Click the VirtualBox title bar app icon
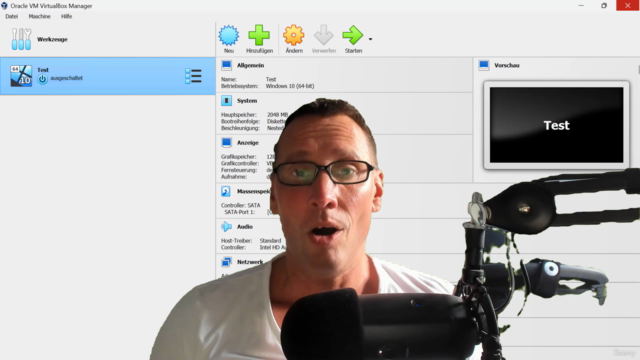 tap(4, 6)
